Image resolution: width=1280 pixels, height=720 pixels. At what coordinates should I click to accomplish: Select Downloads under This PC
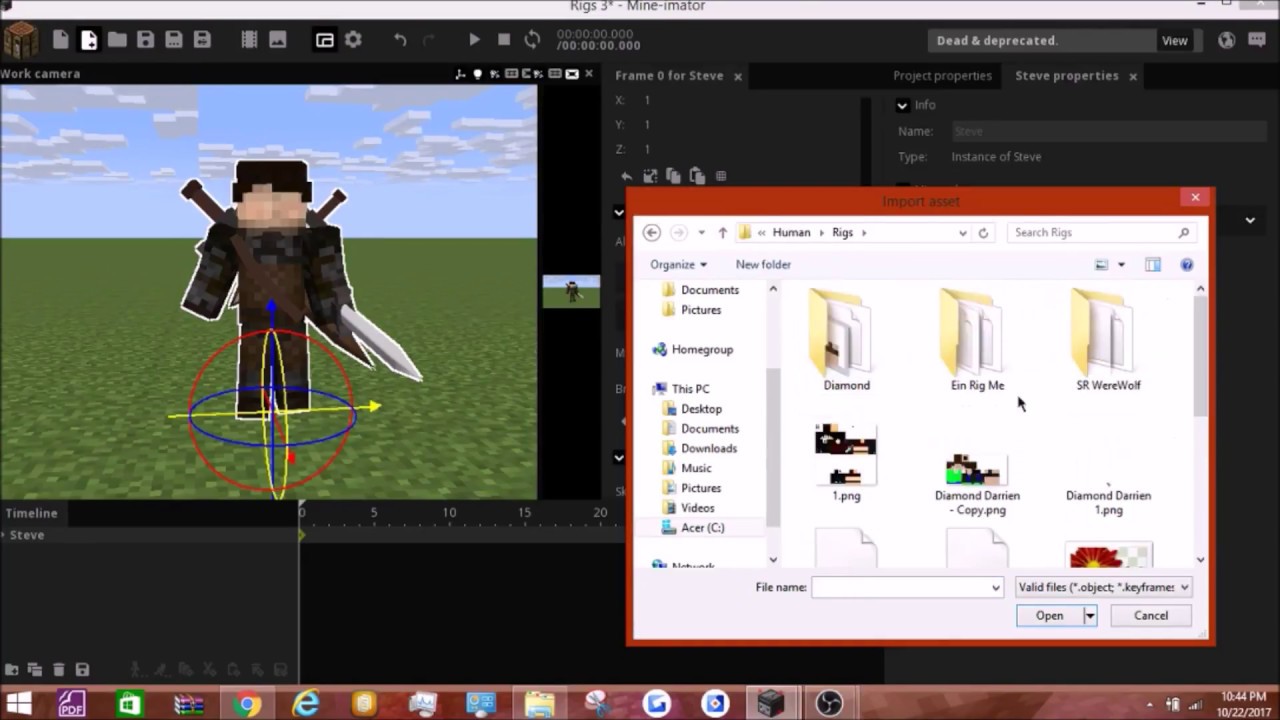click(708, 448)
